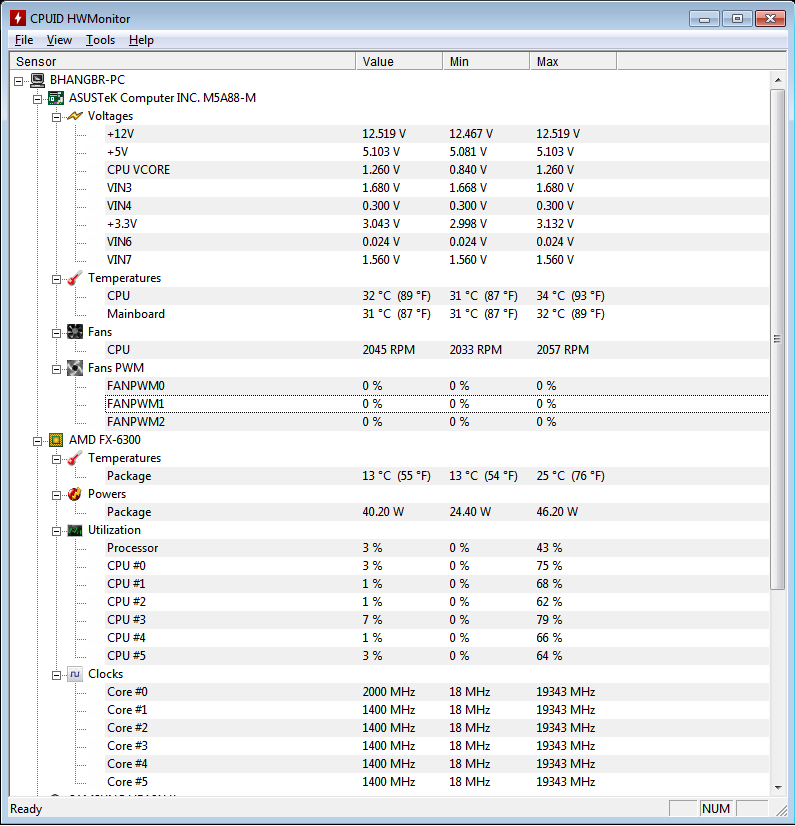The width and height of the screenshot is (795, 826).
Task: Collapse the Voltages group
Action: 56,117
